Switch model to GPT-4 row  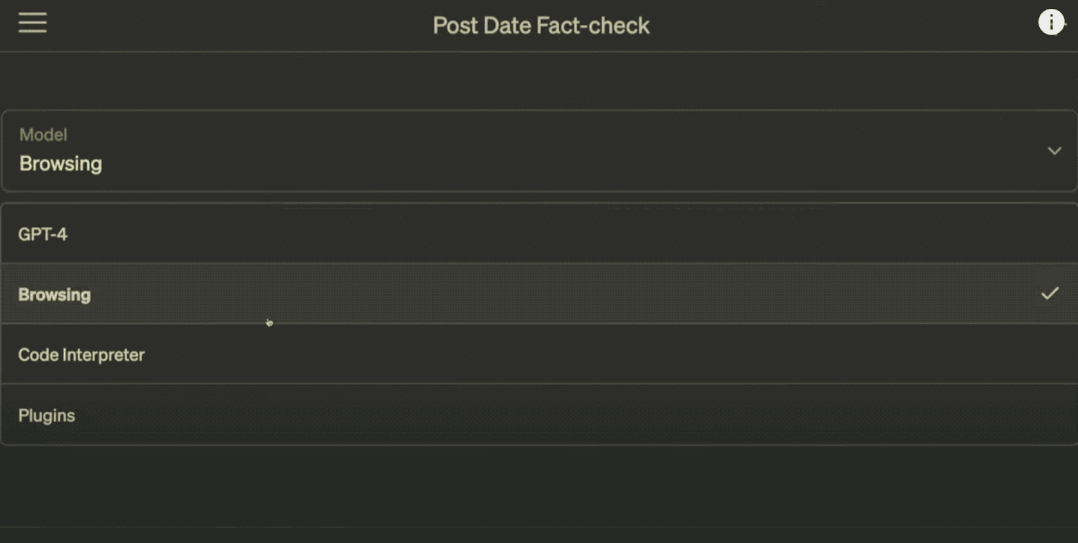point(539,234)
